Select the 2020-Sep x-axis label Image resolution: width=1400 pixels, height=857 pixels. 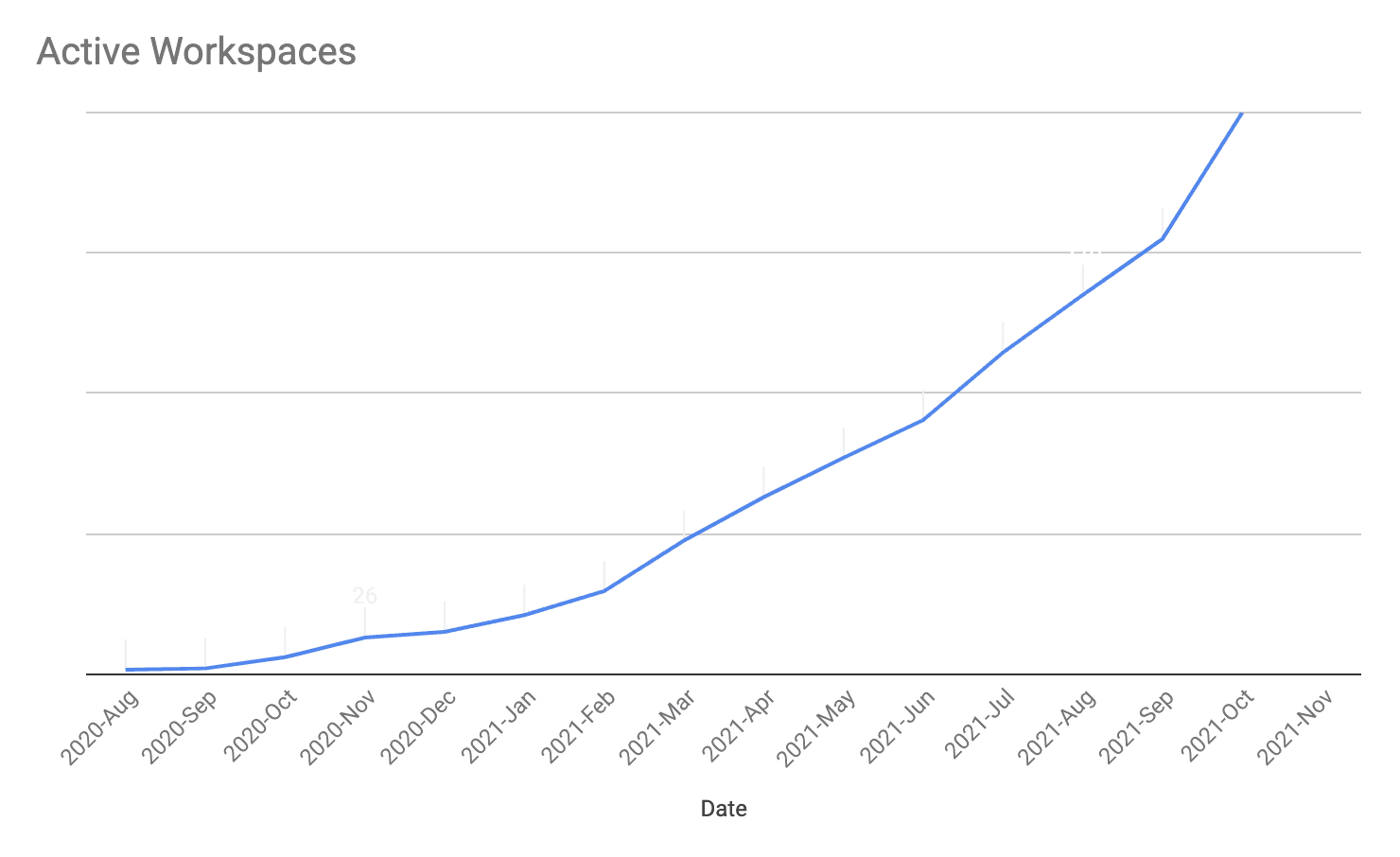[x=179, y=726]
